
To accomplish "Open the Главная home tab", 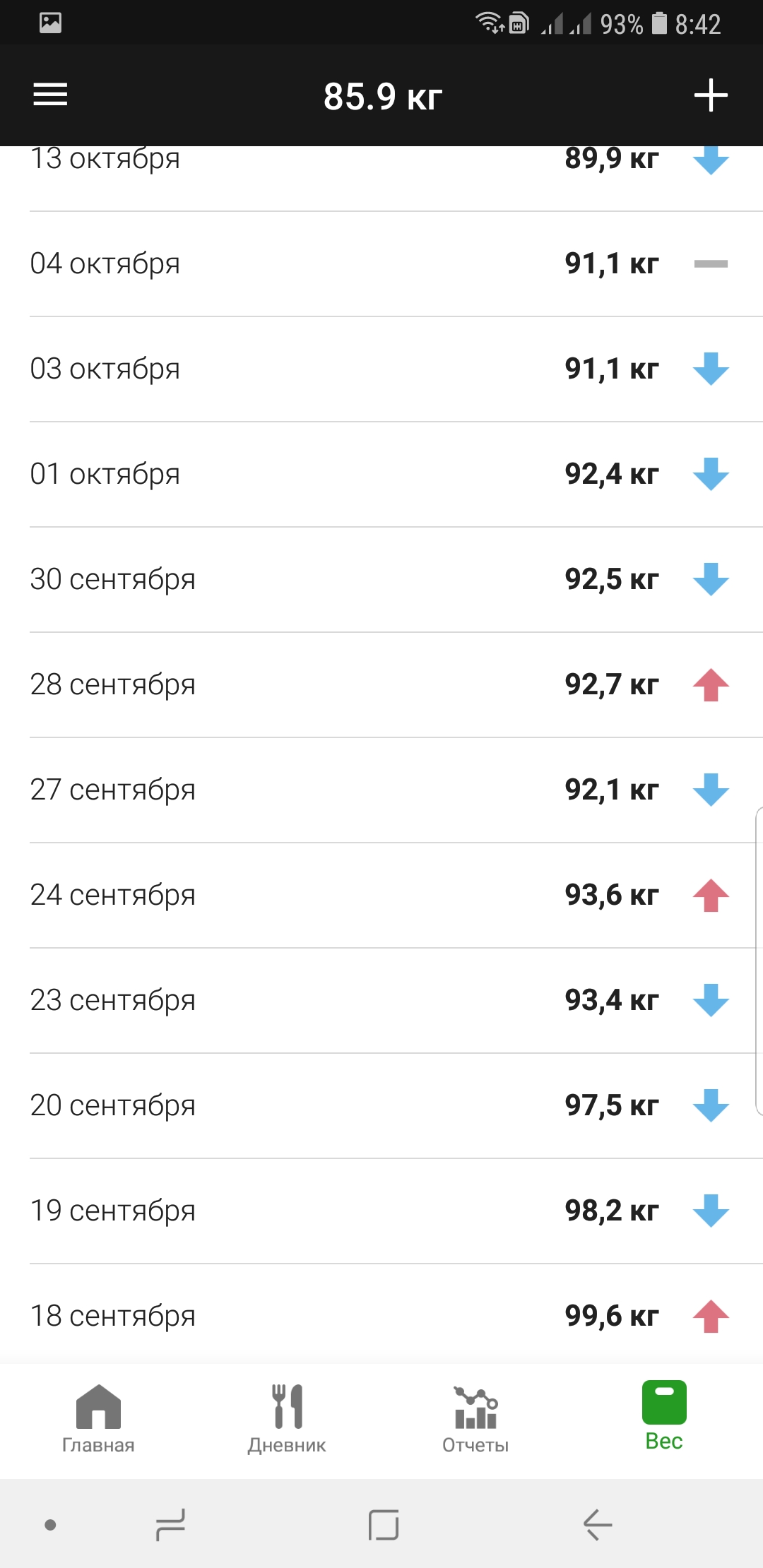I will coord(98,1418).
